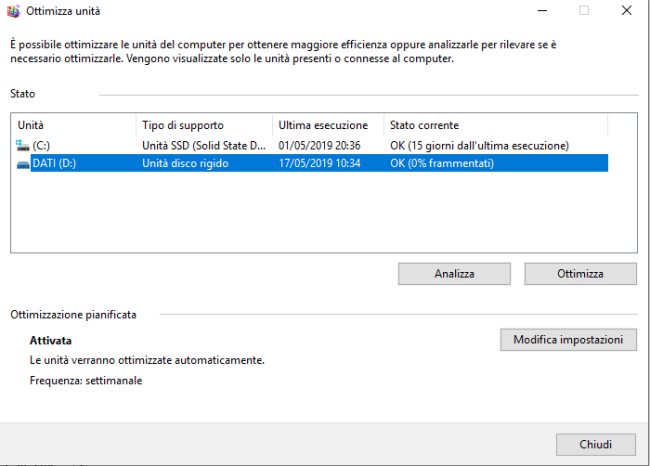This screenshot has width=650, height=466.
Task: Open Modifica impostazioni settings
Action: (x=568, y=340)
